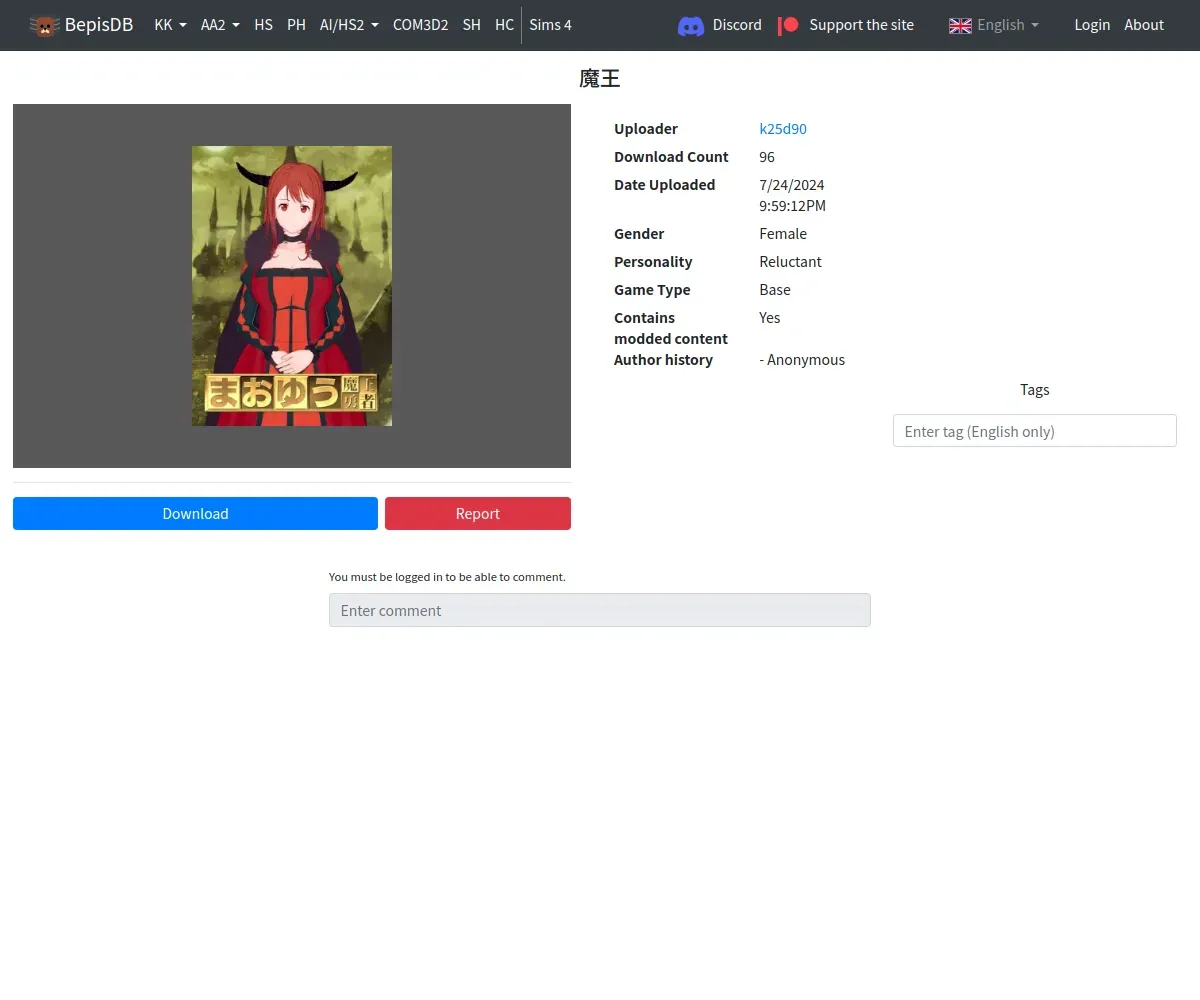Open the About page

[x=1144, y=25]
